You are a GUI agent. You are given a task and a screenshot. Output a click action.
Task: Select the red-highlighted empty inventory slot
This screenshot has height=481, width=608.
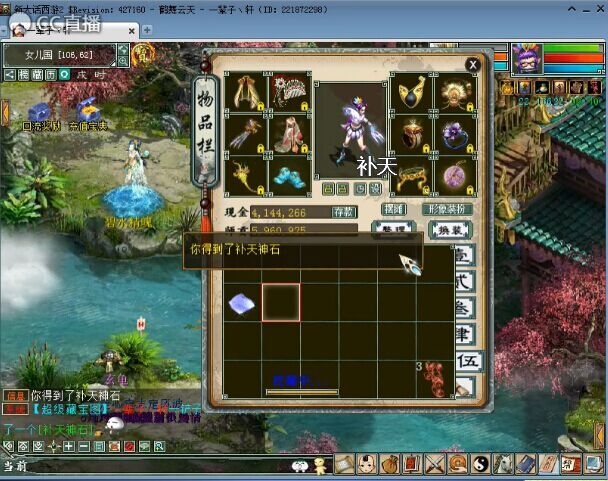coord(281,302)
